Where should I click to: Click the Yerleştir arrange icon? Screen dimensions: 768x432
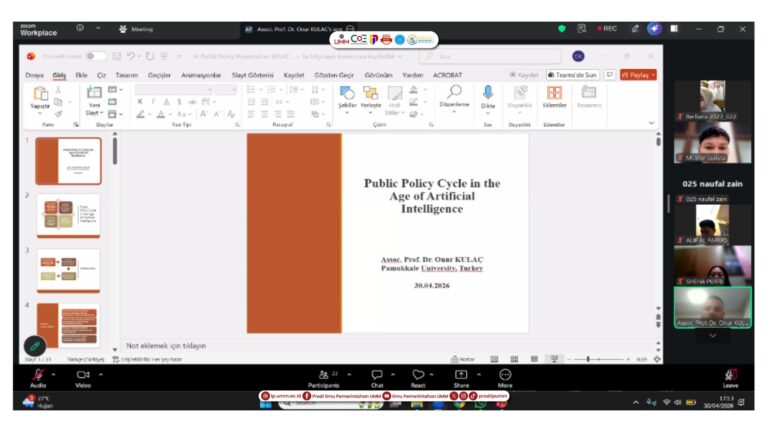coord(370,93)
